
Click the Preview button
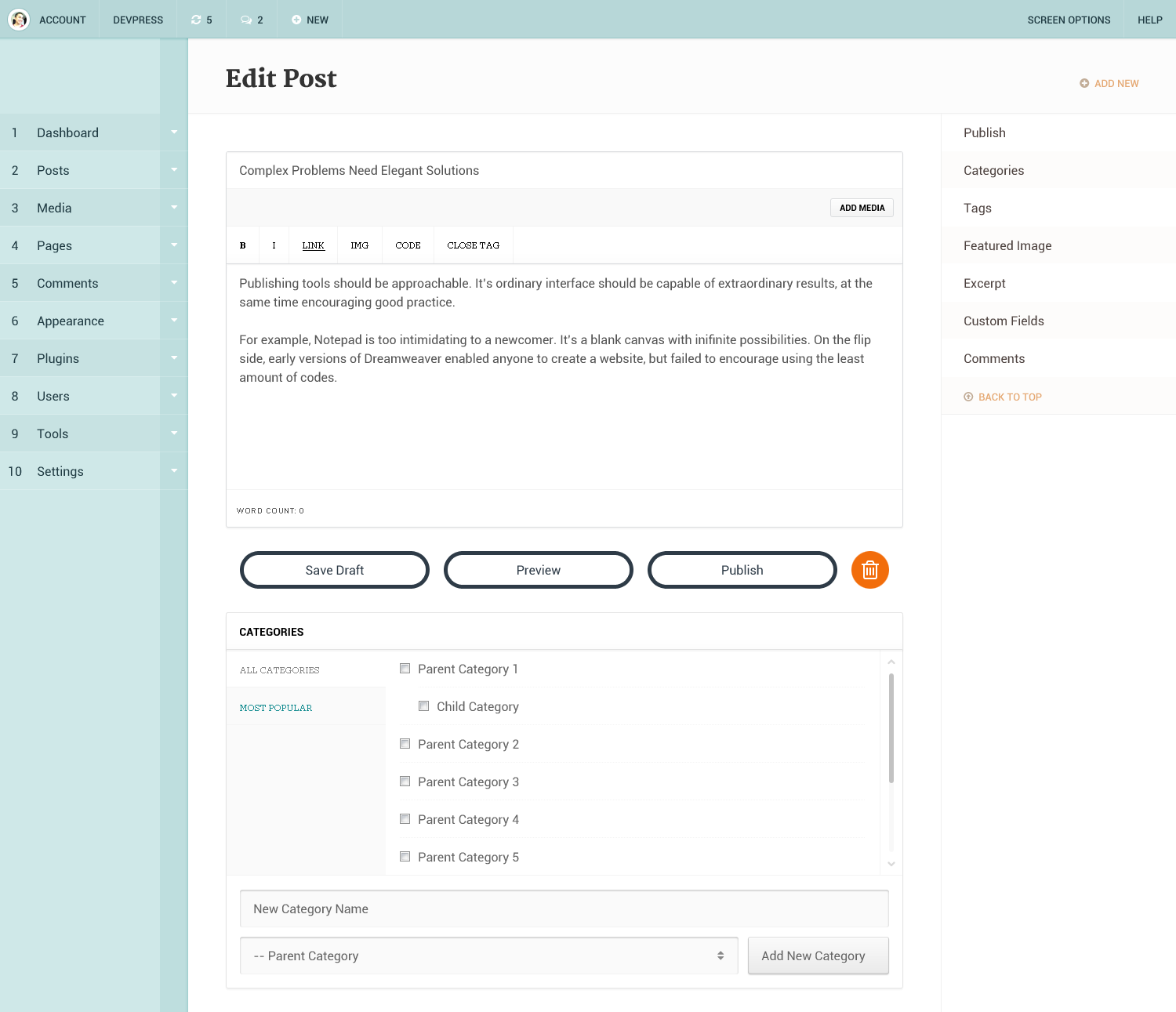point(539,570)
